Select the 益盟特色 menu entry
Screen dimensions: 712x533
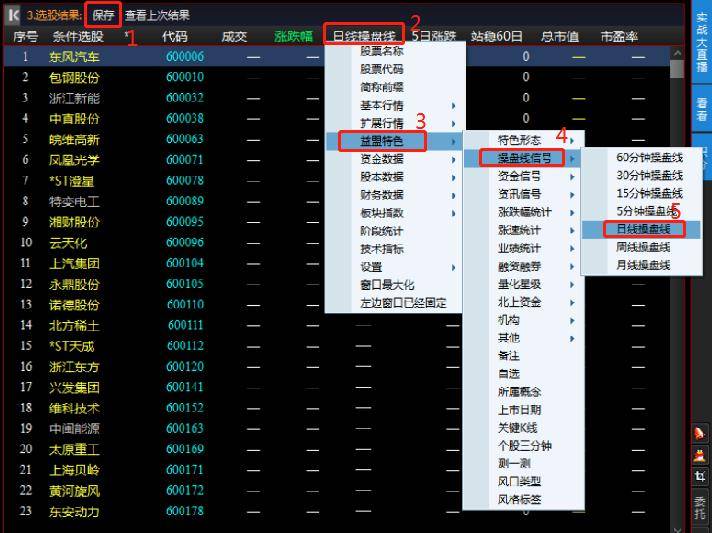click(x=394, y=141)
